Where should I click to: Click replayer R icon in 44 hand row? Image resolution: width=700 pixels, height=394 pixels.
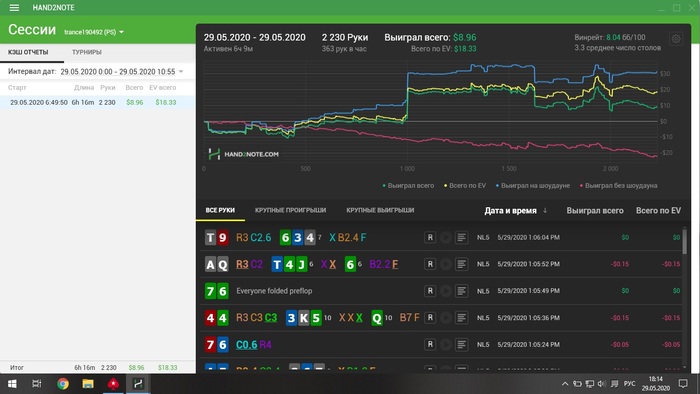click(430, 318)
